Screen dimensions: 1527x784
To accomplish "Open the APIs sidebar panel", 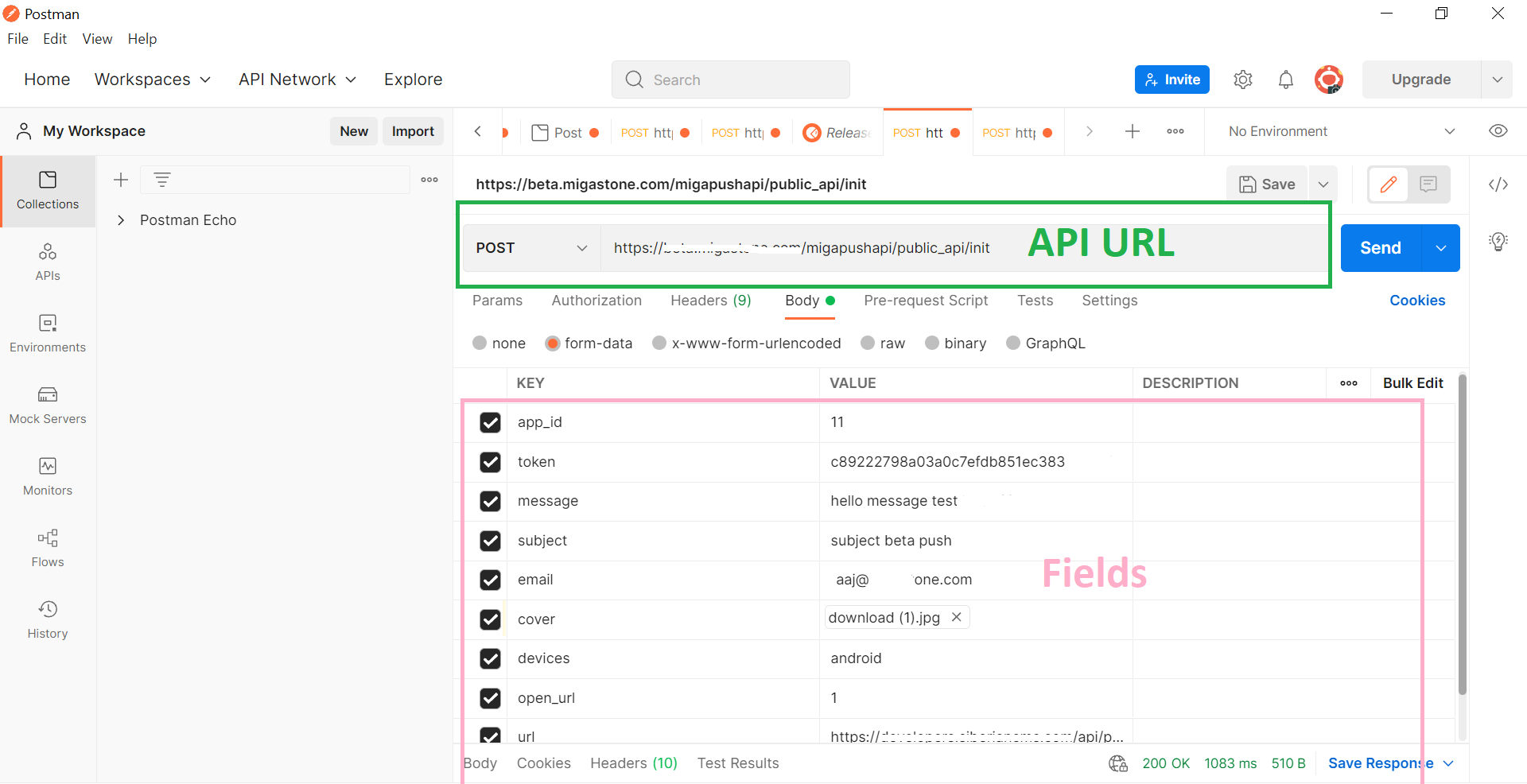I will 48,262.
